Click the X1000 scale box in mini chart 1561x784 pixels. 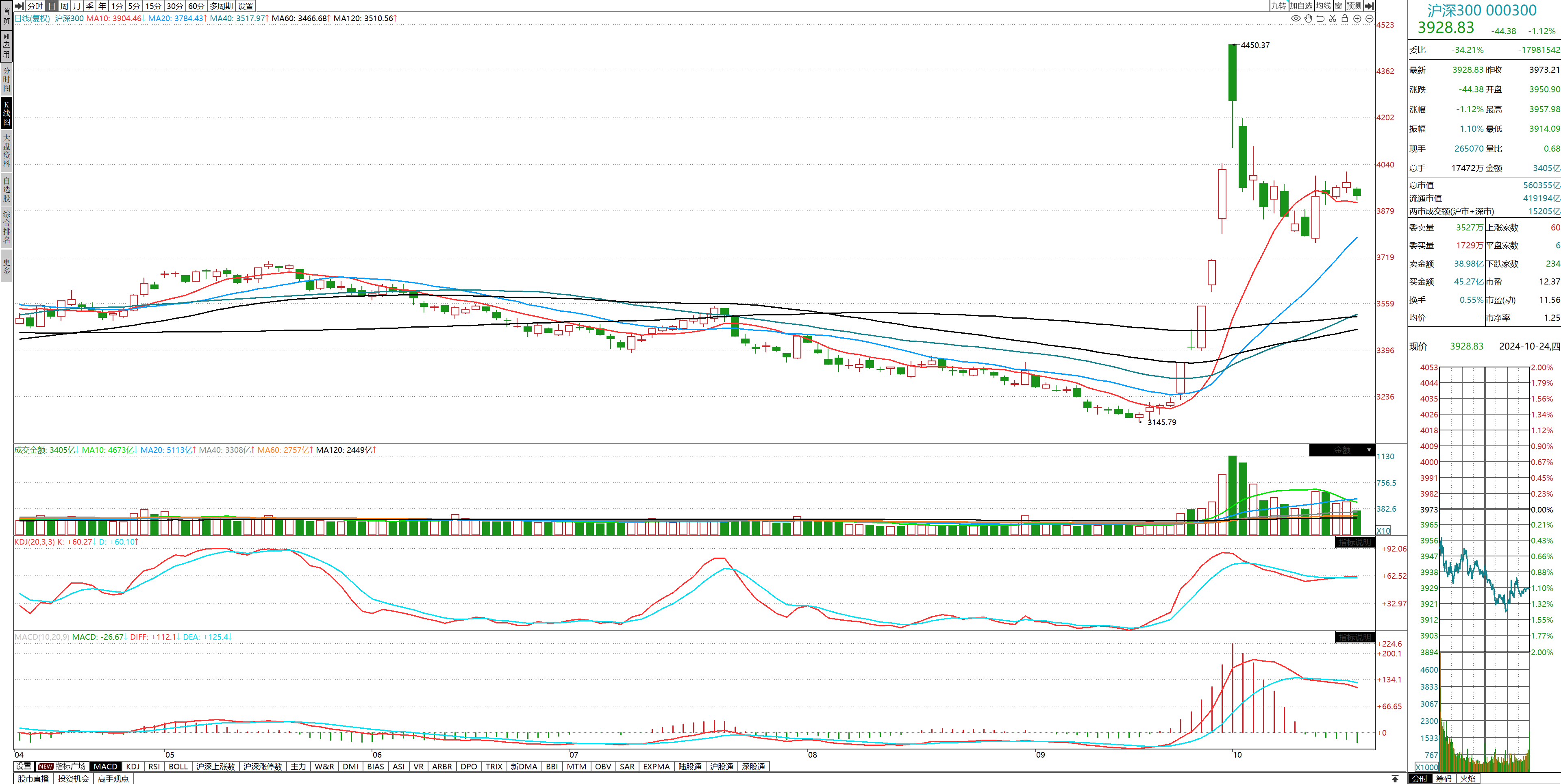click(x=1426, y=767)
